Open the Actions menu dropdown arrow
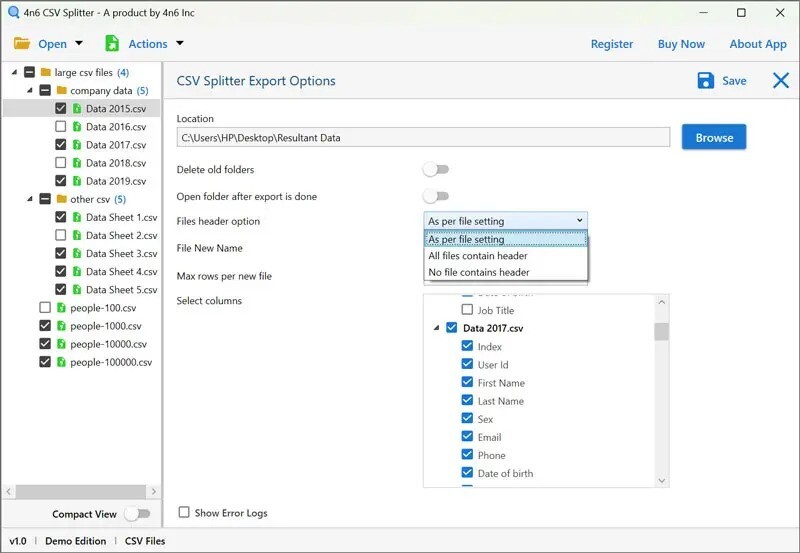This screenshot has height=553, width=800. 180,43
